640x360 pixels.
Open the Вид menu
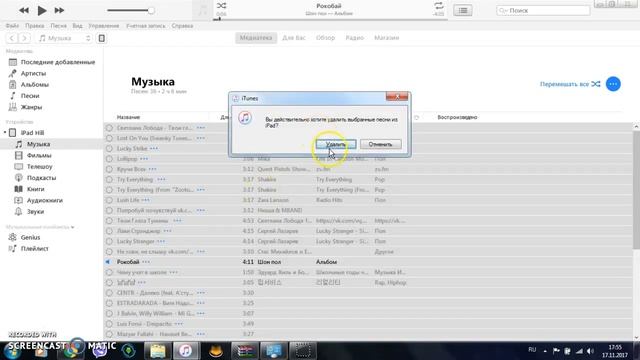78,26
